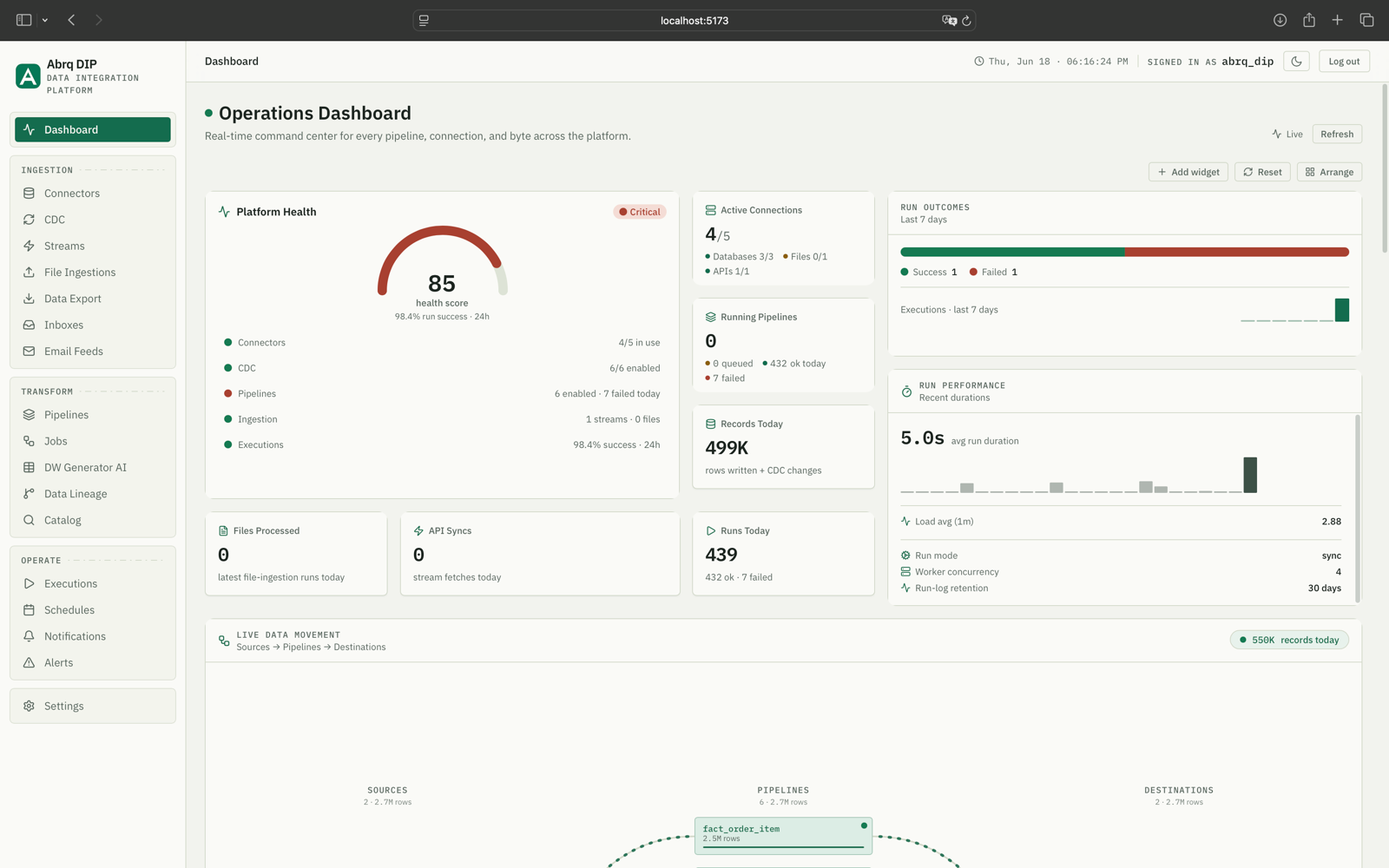This screenshot has width=1389, height=868.
Task: Click the browser share icon
Action: [1309, 20]
